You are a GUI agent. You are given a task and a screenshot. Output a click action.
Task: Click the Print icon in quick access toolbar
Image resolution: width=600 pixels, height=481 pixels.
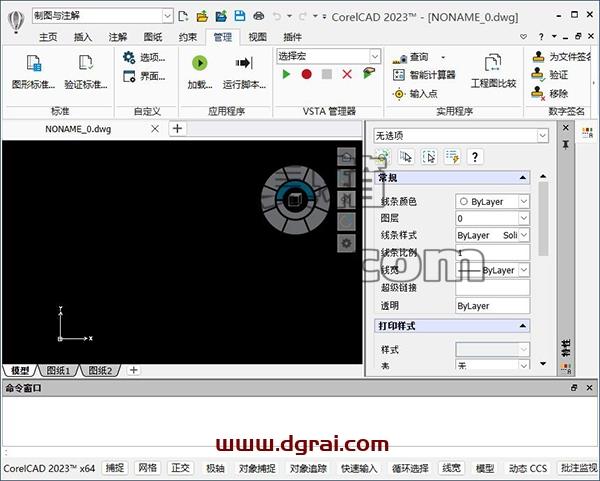[x=259, y=16]
